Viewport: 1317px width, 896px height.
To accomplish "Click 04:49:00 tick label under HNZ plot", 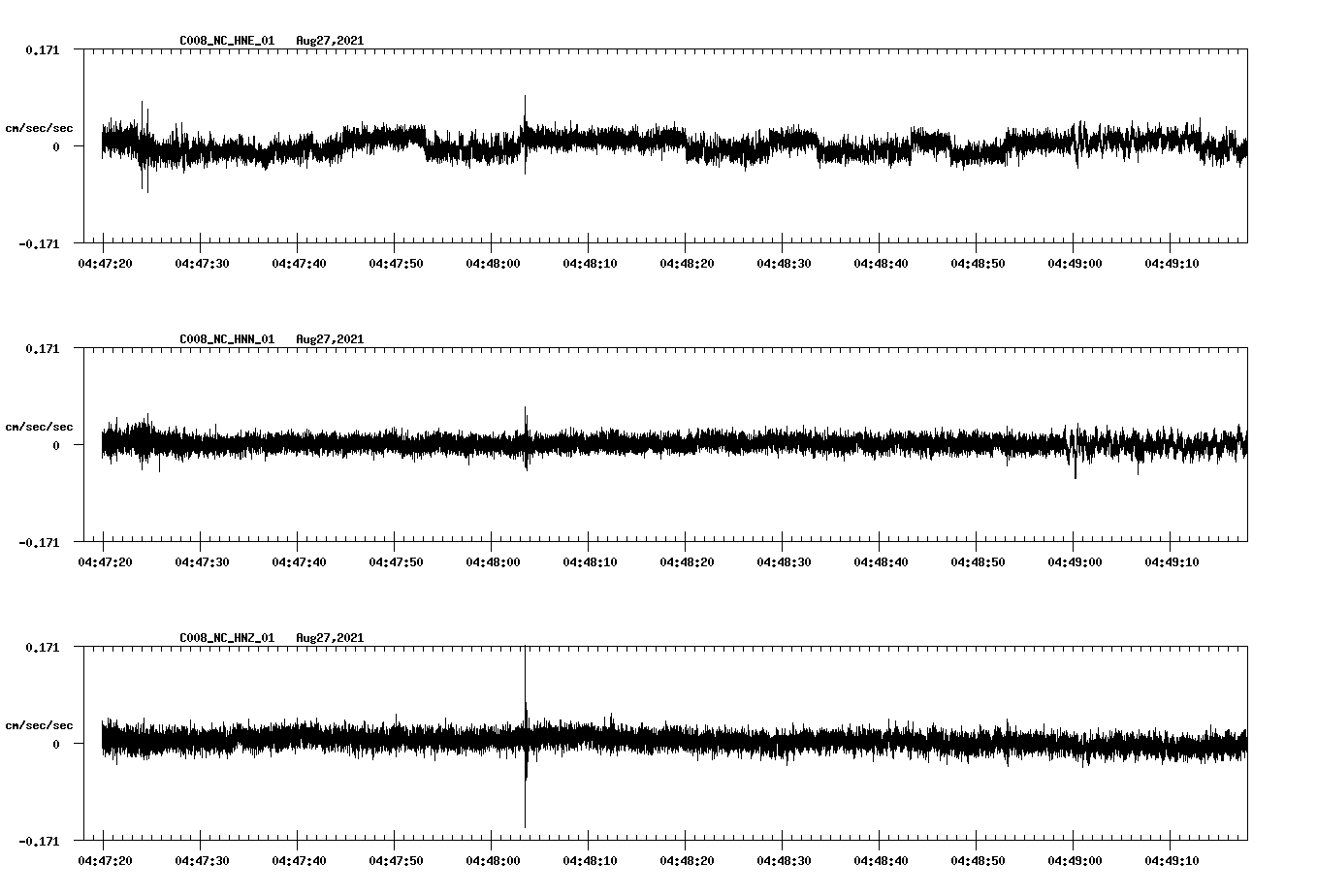I will tap(1076, 861).
